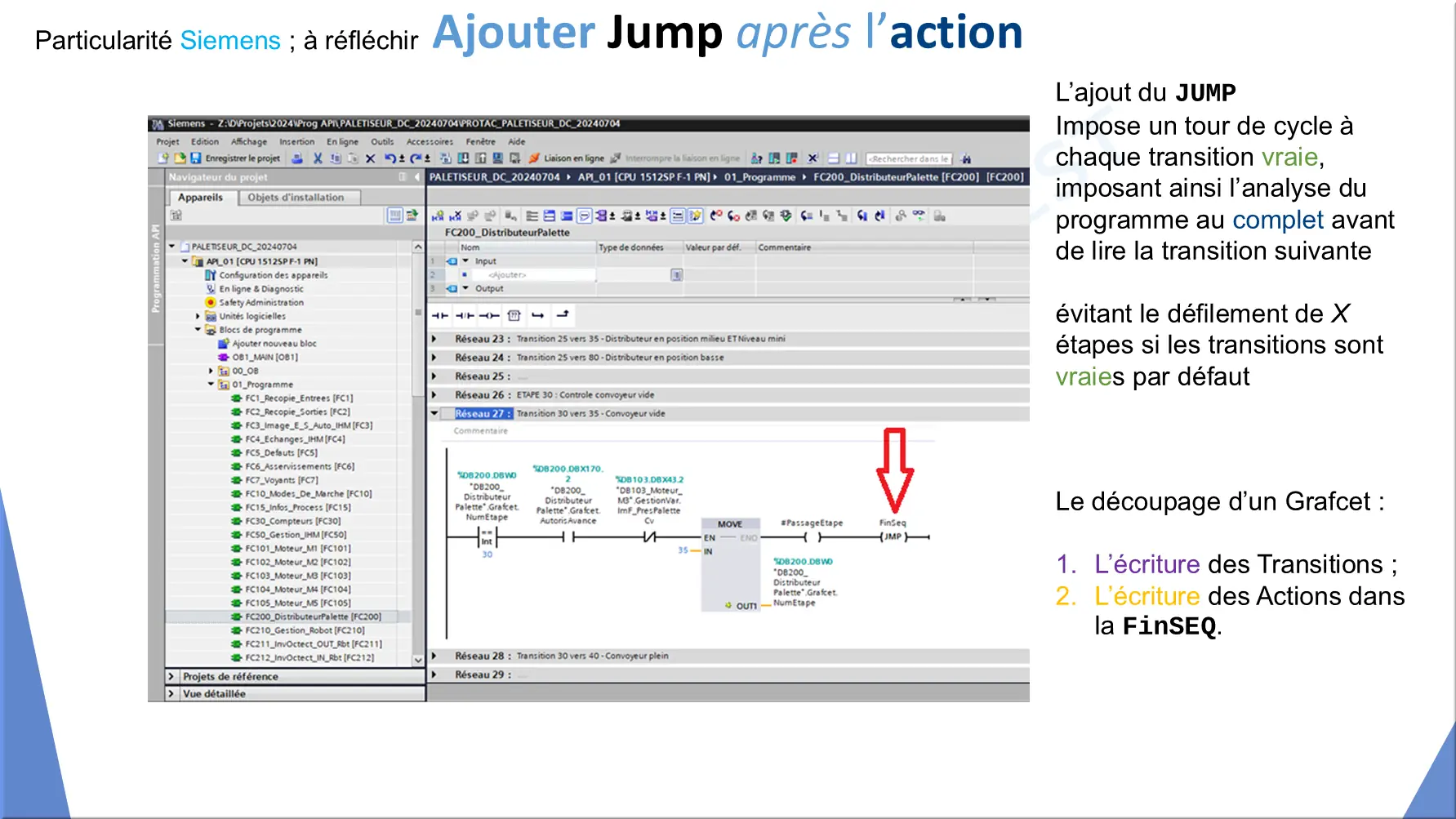Click the open project folder icon
This screenshot has height=819, width=1456.
180,158
